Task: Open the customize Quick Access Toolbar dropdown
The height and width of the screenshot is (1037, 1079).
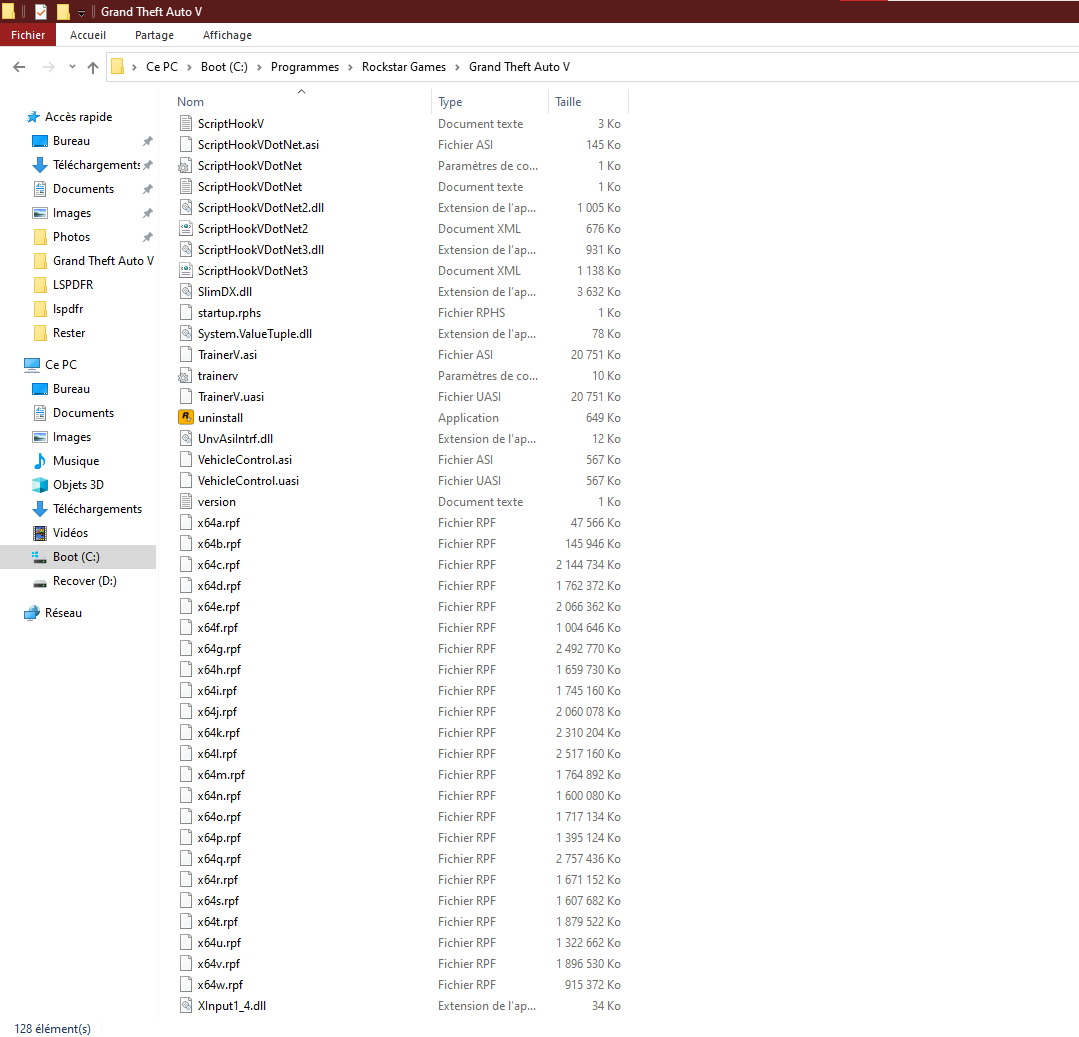Action: point(81,12)
